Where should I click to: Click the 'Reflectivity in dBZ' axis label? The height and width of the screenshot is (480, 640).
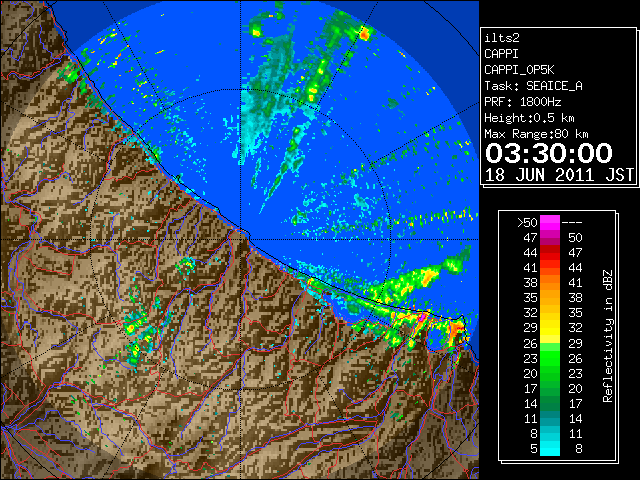(608, 336)
